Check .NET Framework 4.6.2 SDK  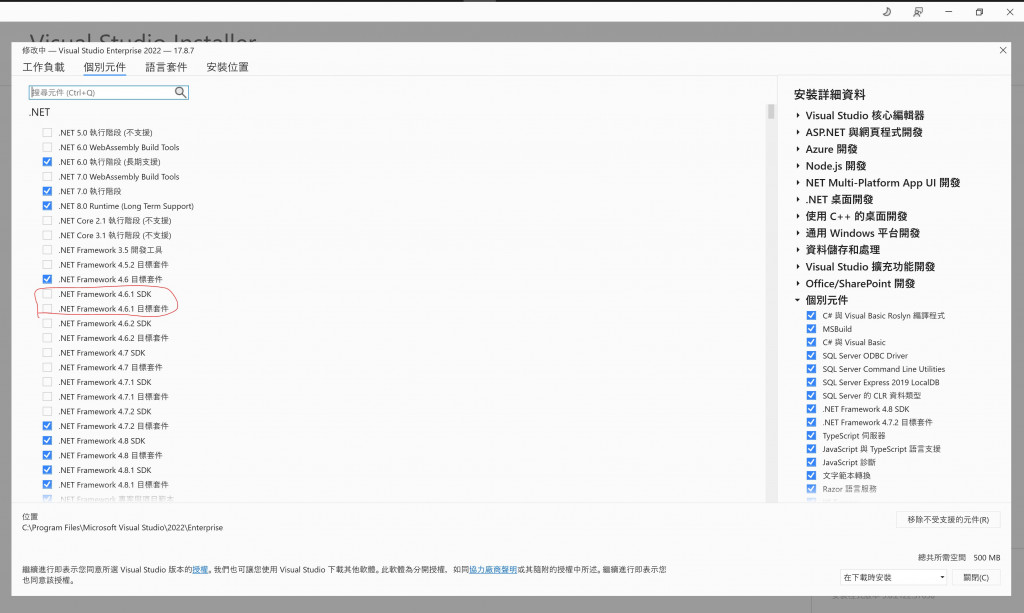[x=47, y=324]
